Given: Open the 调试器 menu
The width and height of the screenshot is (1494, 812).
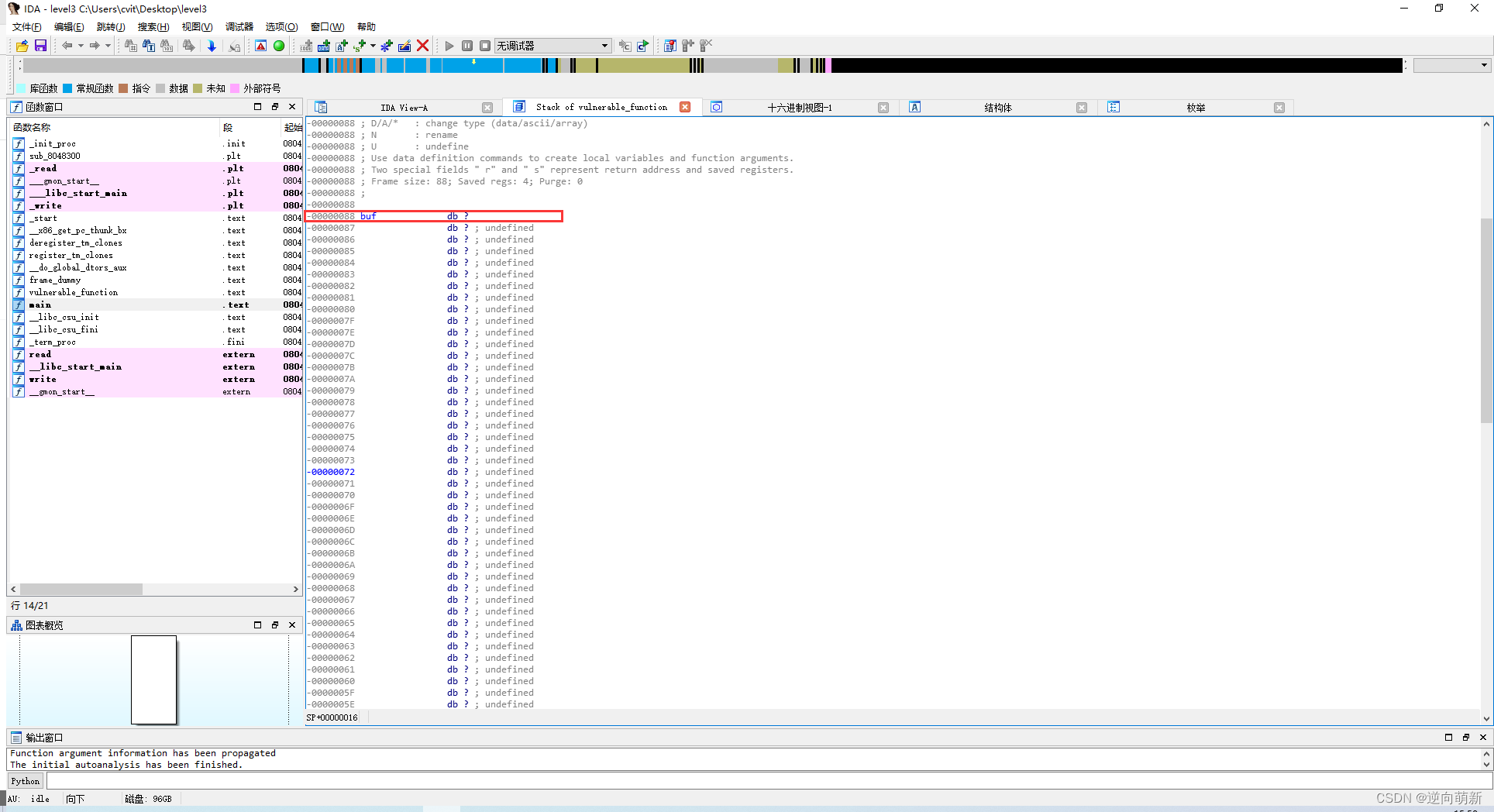Looking at the screenshot, I should (239, 27).
